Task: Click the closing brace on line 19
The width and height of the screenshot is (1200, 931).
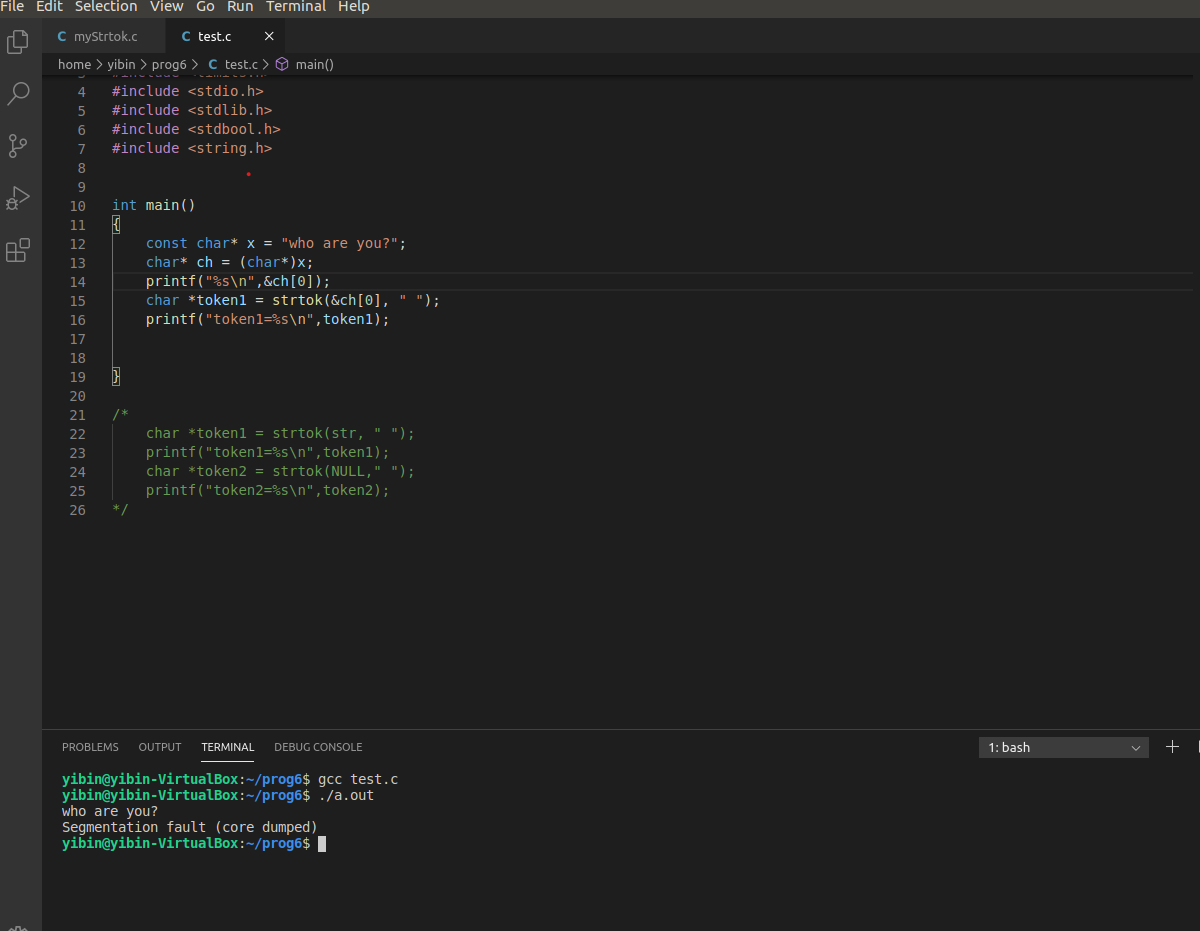Action: click(116, 376)
